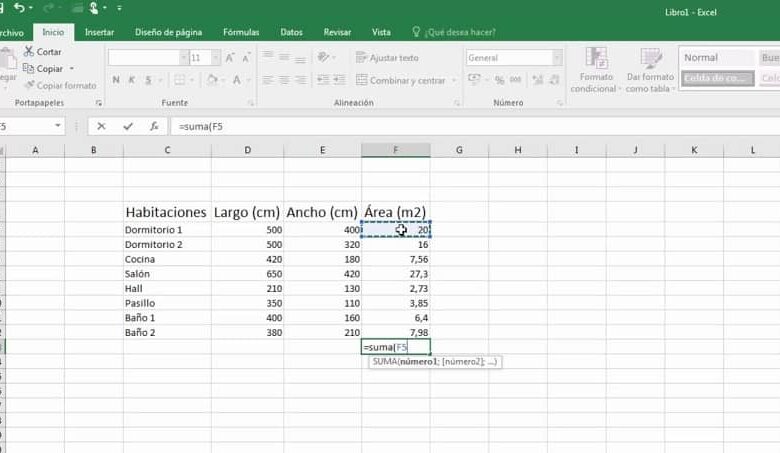Toggle right text alignment
780x453 pixels.
pyautogui.click(x=300, y=80)
